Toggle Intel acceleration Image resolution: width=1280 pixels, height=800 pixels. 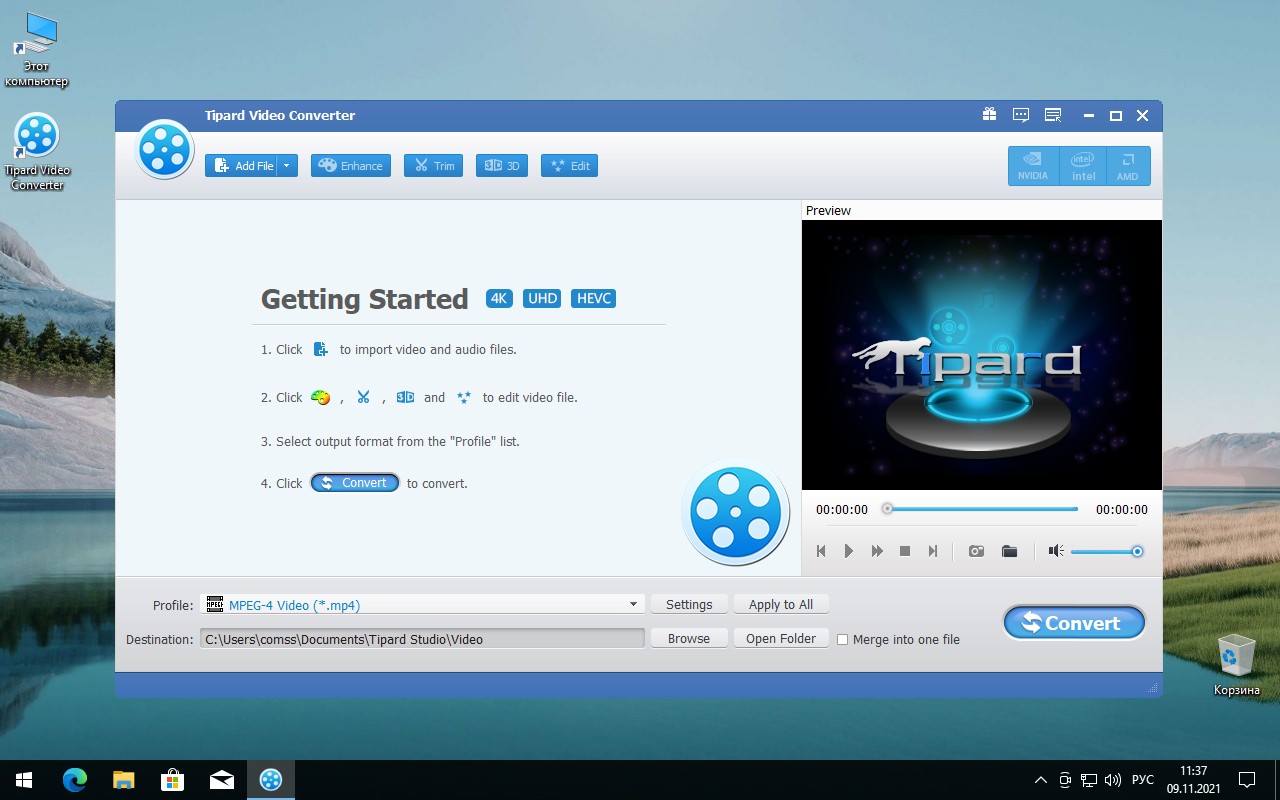[1083, 166]
